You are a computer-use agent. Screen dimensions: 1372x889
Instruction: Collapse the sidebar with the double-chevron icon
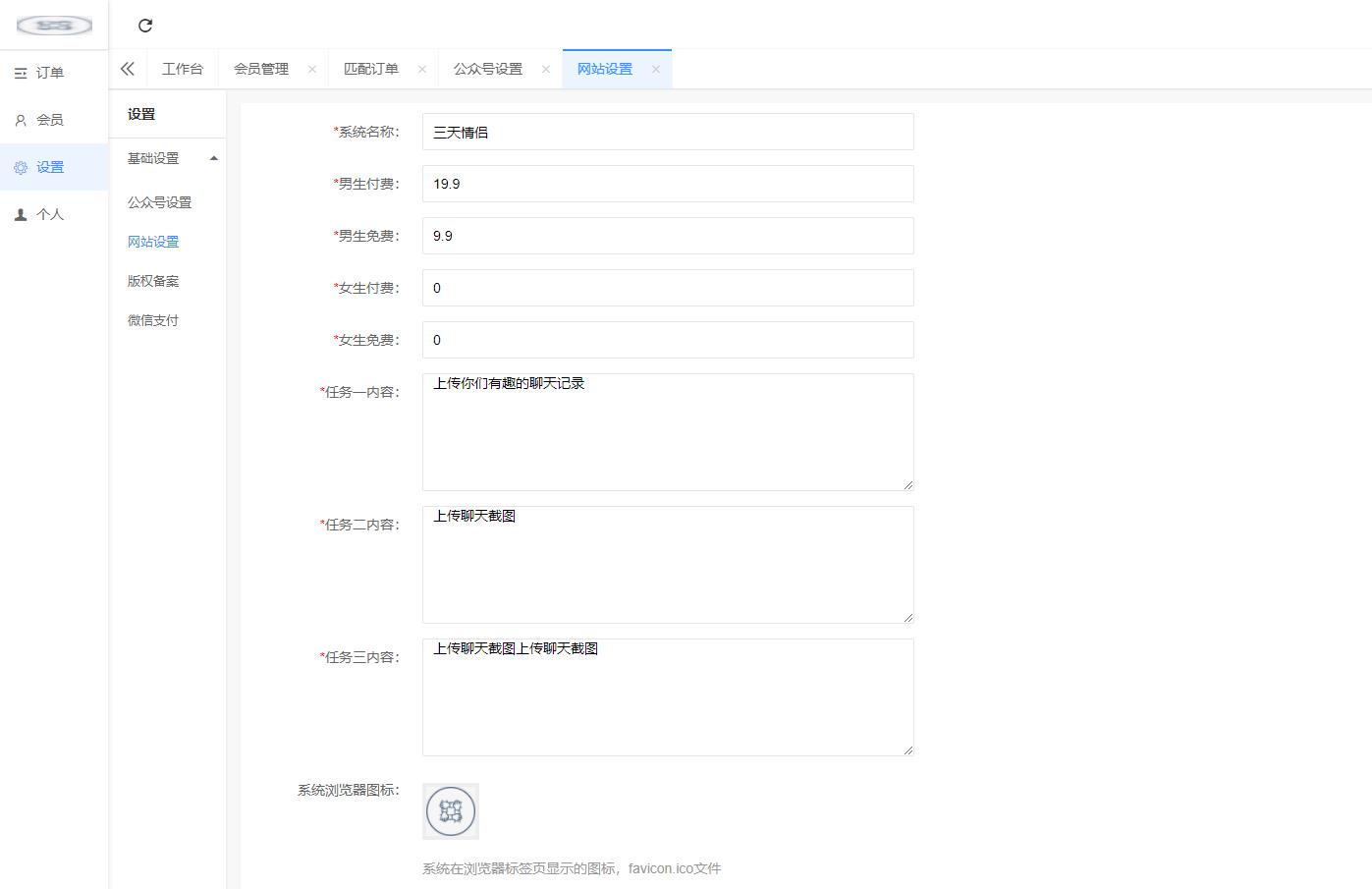coord(128,69)
